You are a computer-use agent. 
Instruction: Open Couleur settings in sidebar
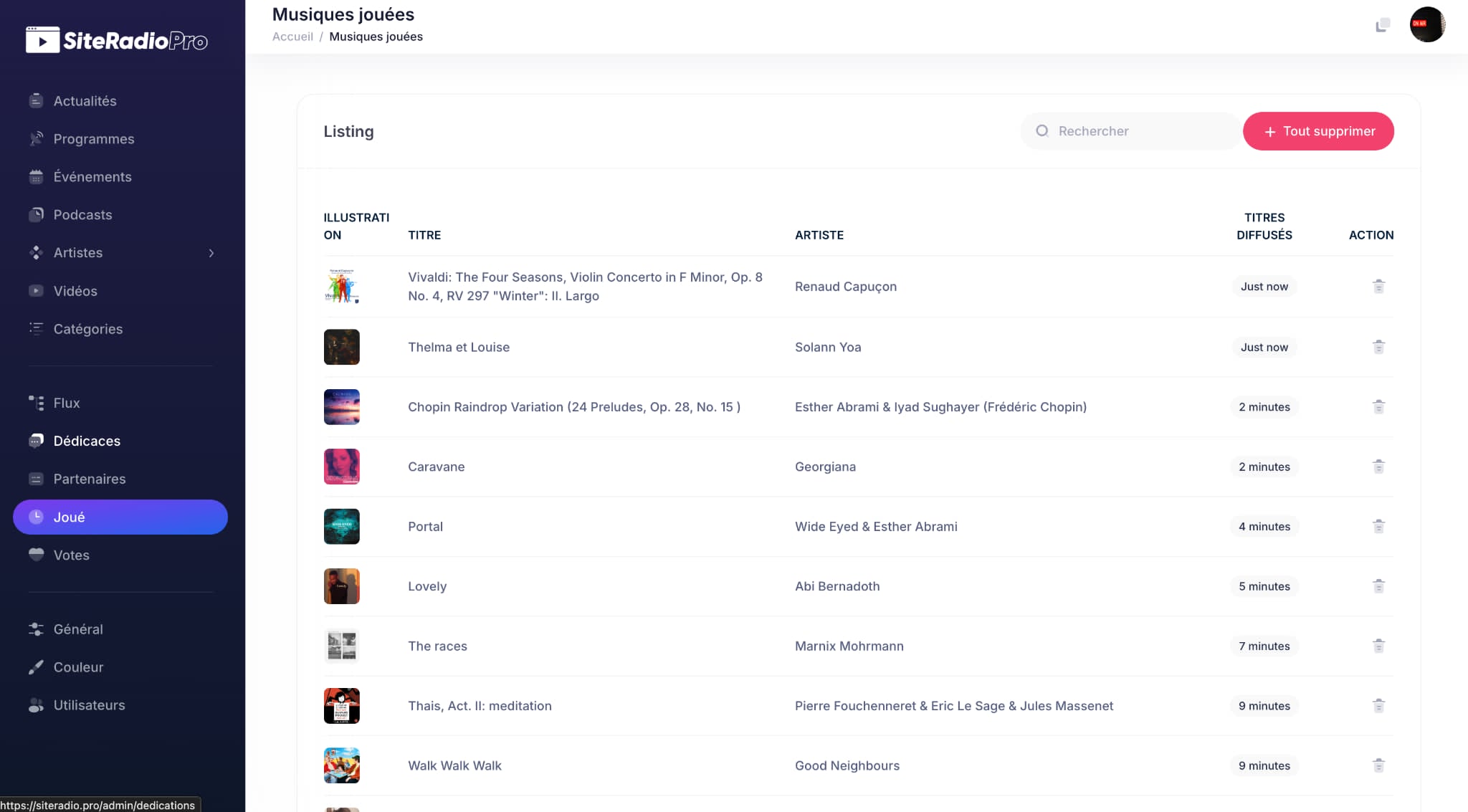coord(78,667)
